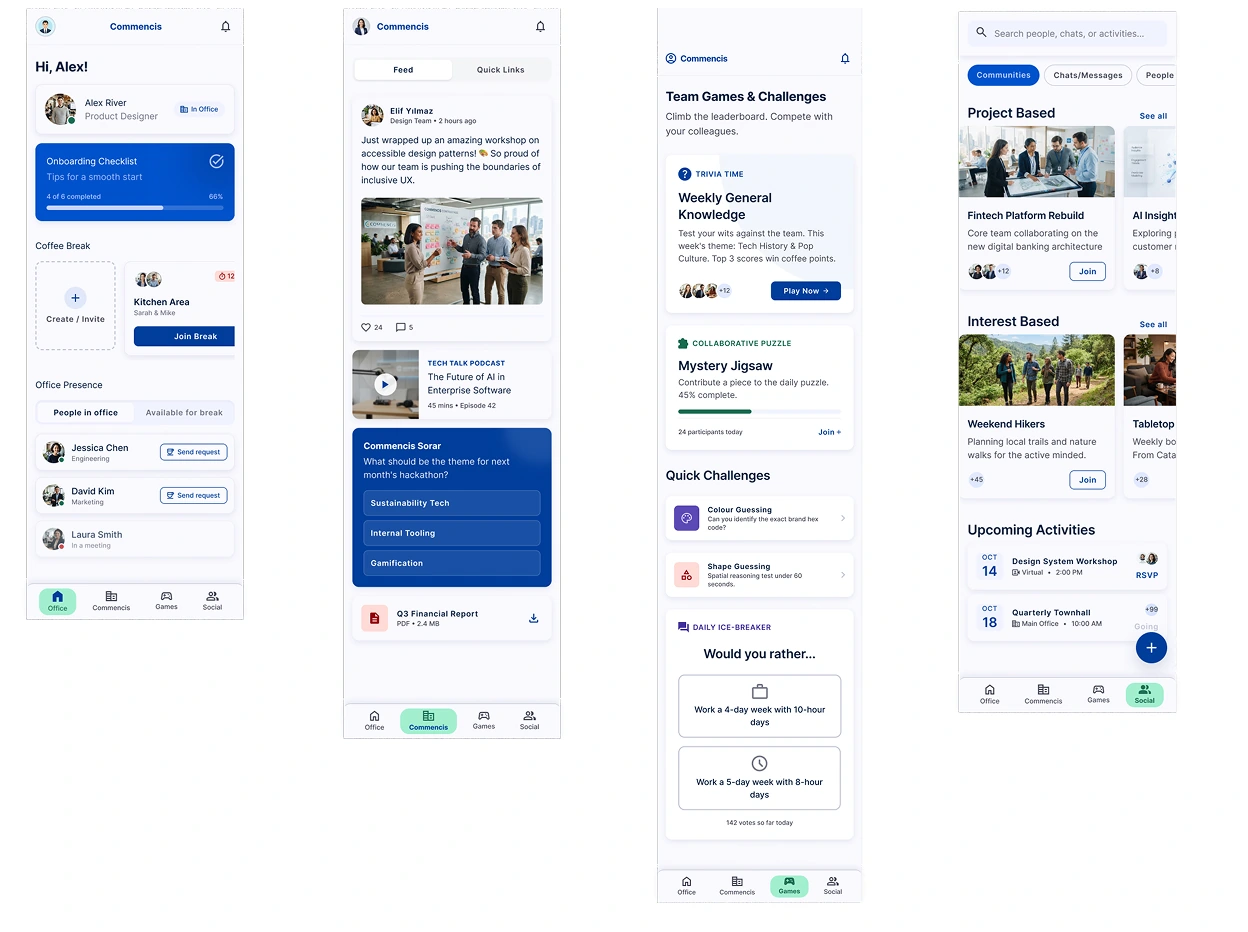This screenshot has height=932, width=1248.
Task: Open Games tab on Feed screen bottom bar
Action: (484, 720)
